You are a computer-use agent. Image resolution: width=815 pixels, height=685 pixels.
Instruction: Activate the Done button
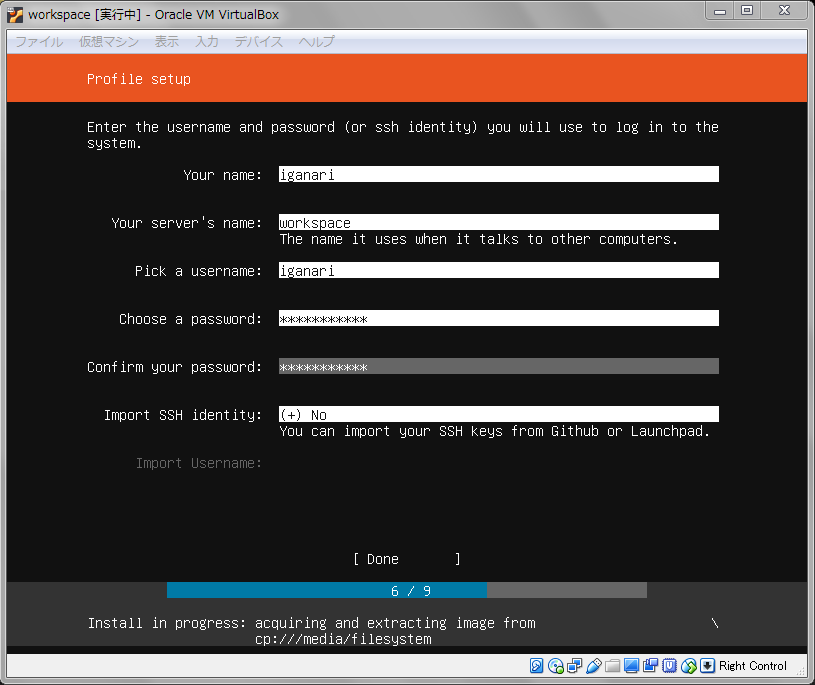[x=406, y=559]
